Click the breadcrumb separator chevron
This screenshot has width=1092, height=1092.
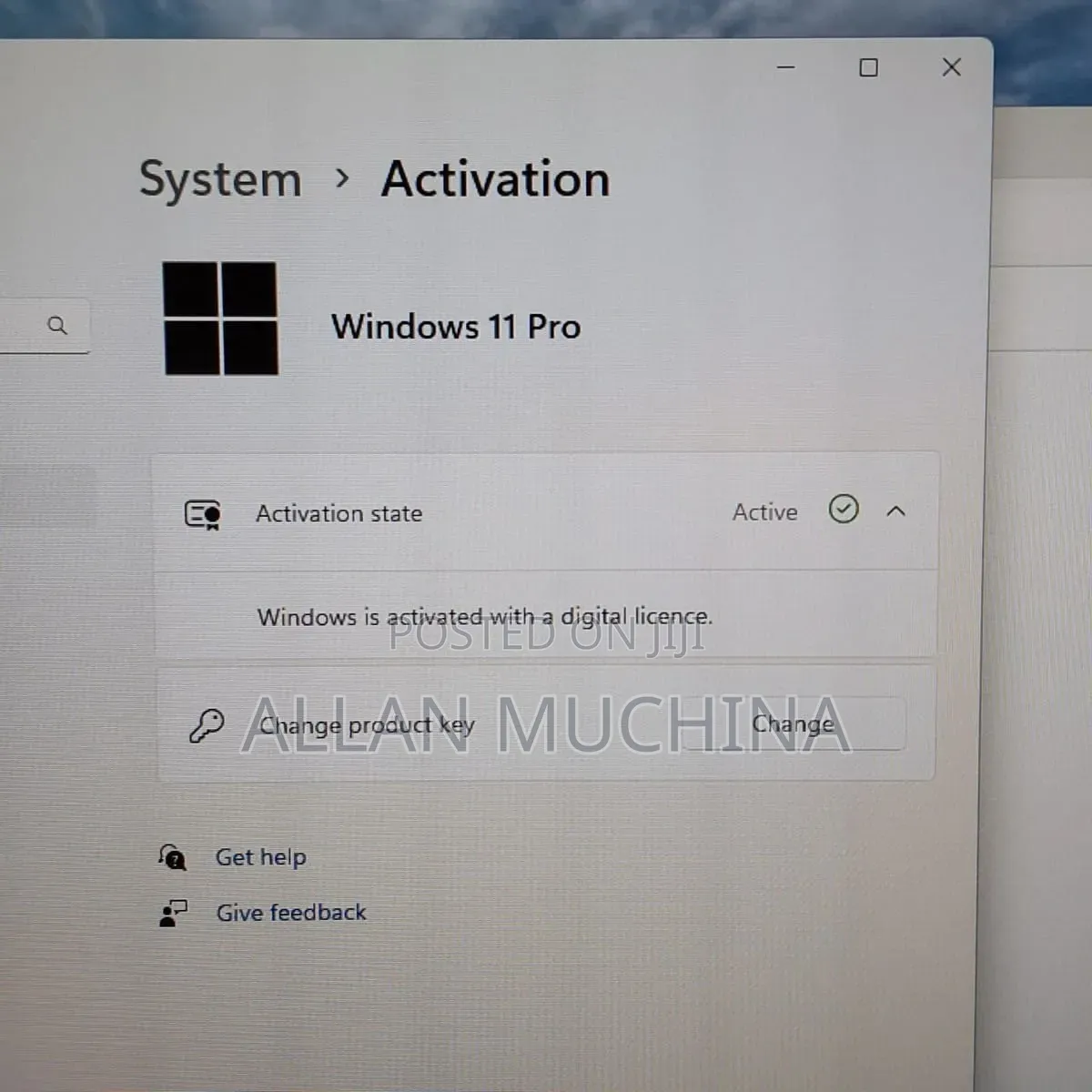point(342,178)
